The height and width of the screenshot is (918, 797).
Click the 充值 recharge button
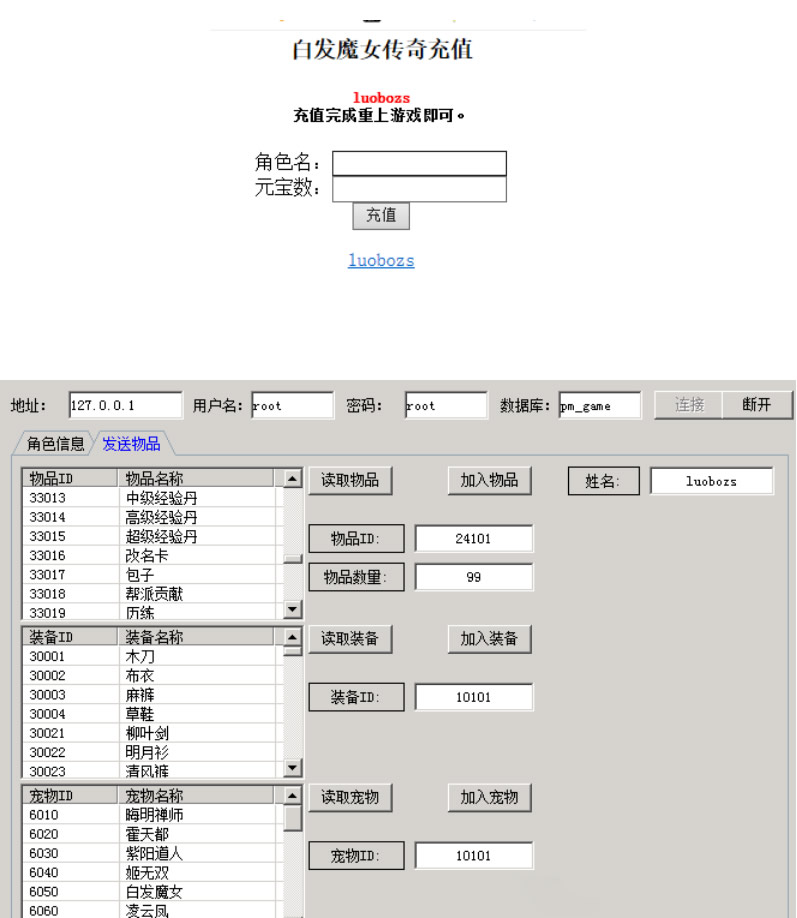pyautogui.click(x=380, y=215)
